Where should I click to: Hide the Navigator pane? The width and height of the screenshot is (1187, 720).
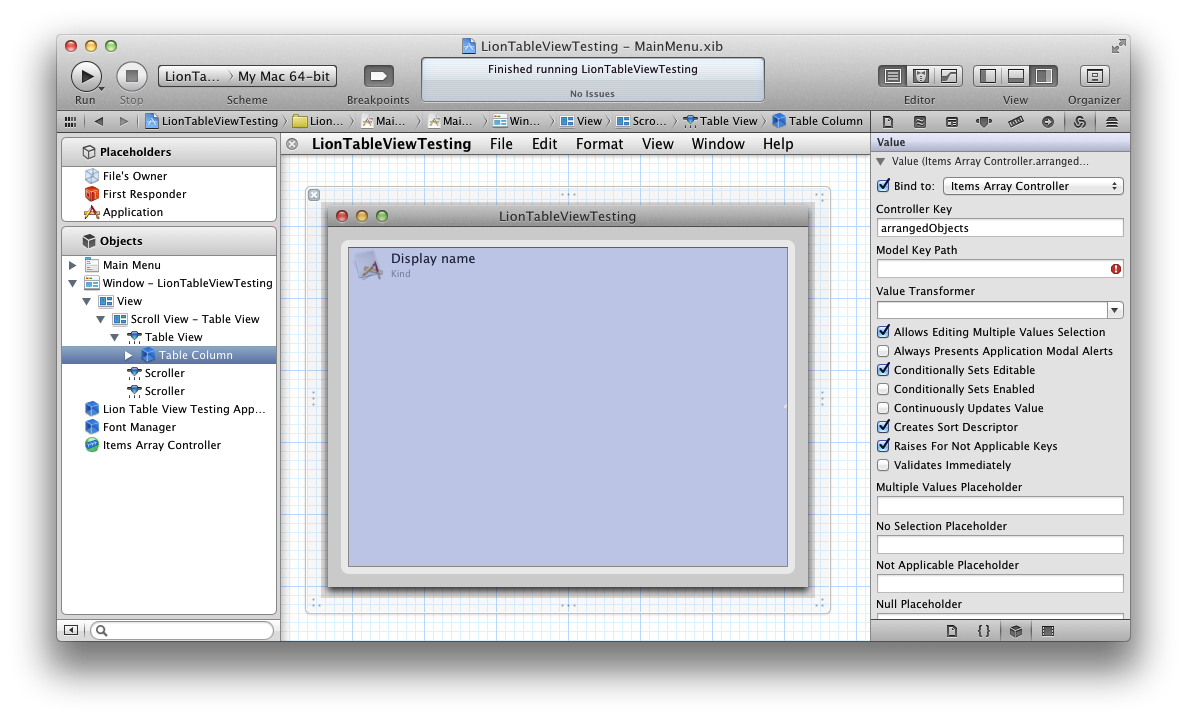988,76
